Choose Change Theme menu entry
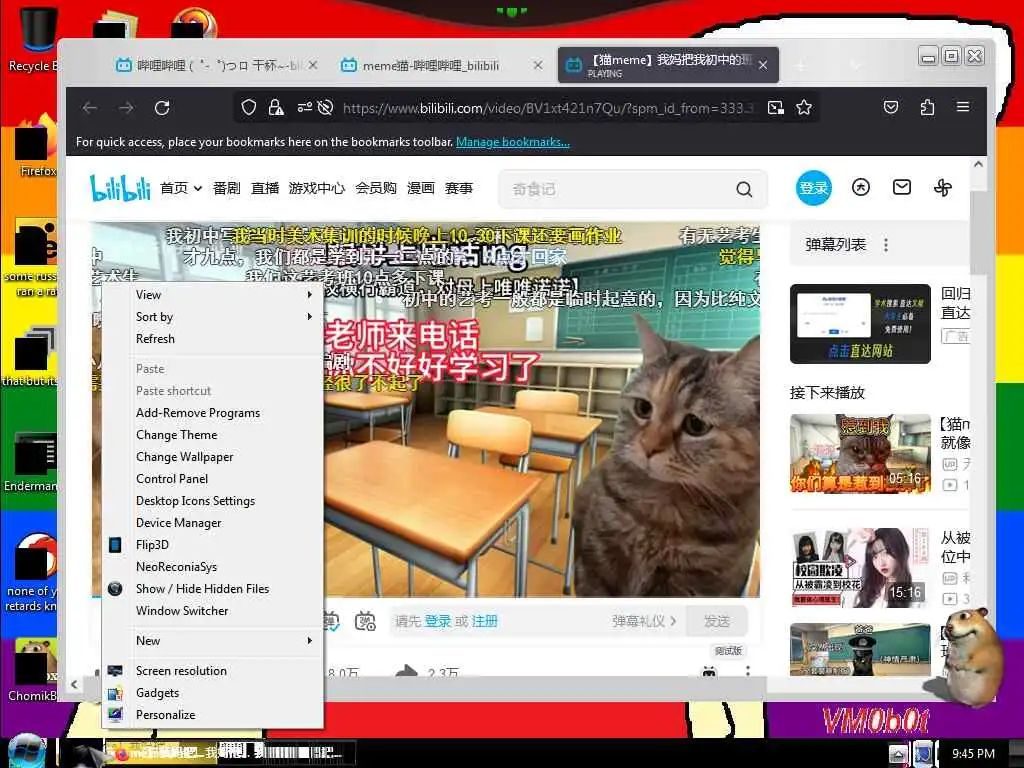The width and height of the screenshot is (1024, 768). pyautogui.click(x=213, y=435)
